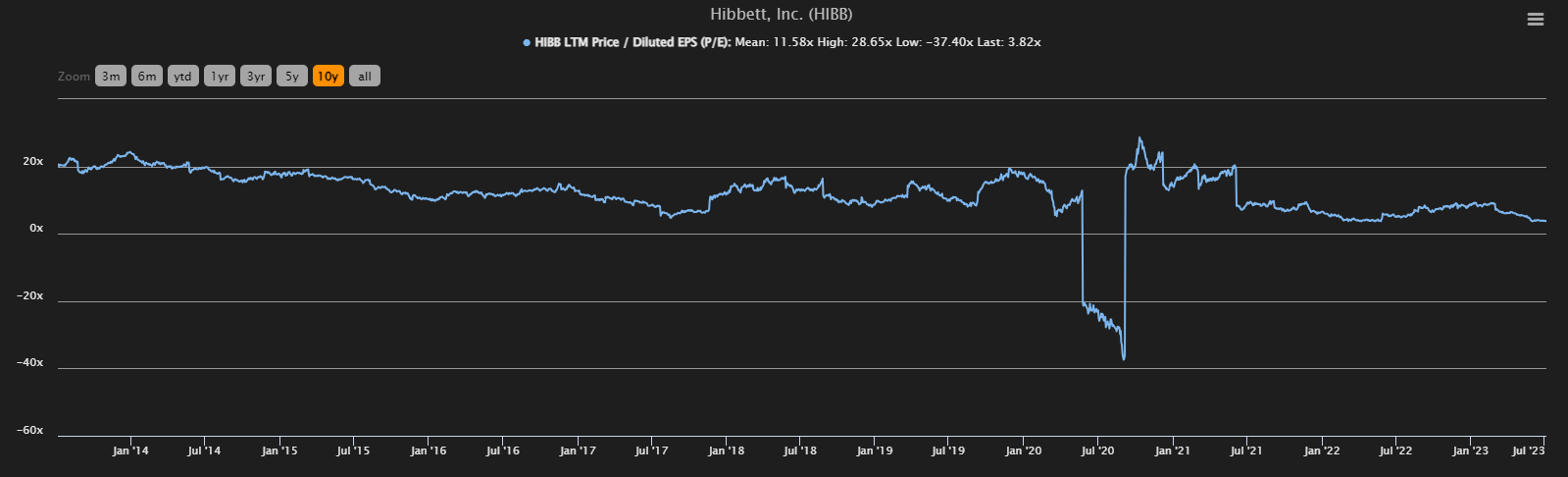Click the Jan '16 x-axis label
Image resolution: width=1568 pixels, height=477 pixels.
pos(428,450)
